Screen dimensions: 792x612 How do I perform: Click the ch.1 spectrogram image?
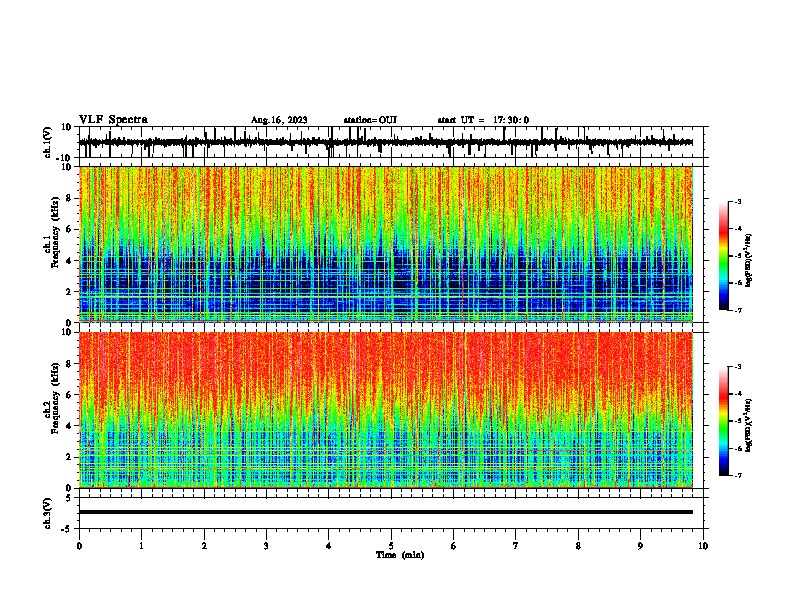point(386,244)
